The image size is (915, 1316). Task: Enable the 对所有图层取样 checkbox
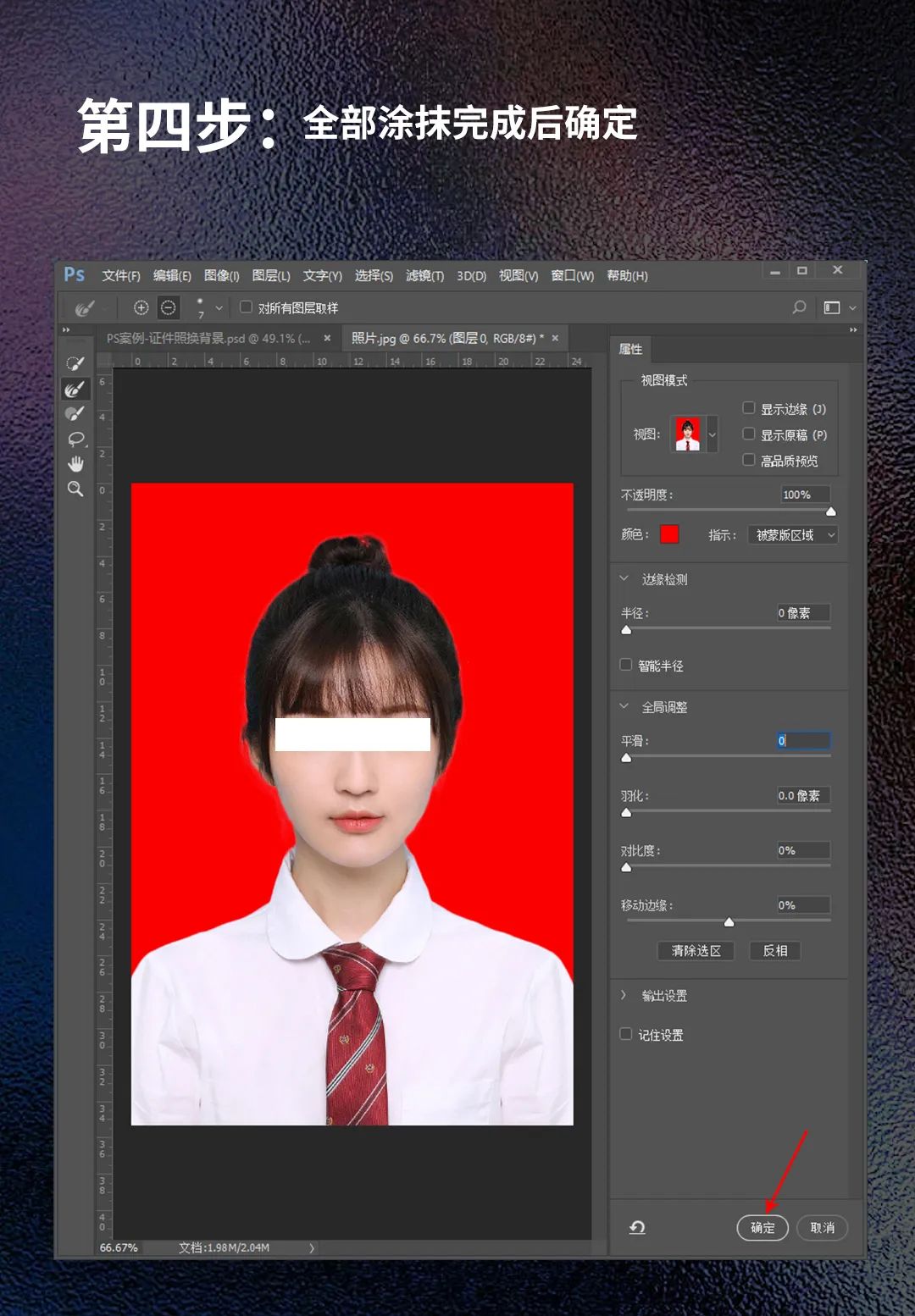coord(247,307)
